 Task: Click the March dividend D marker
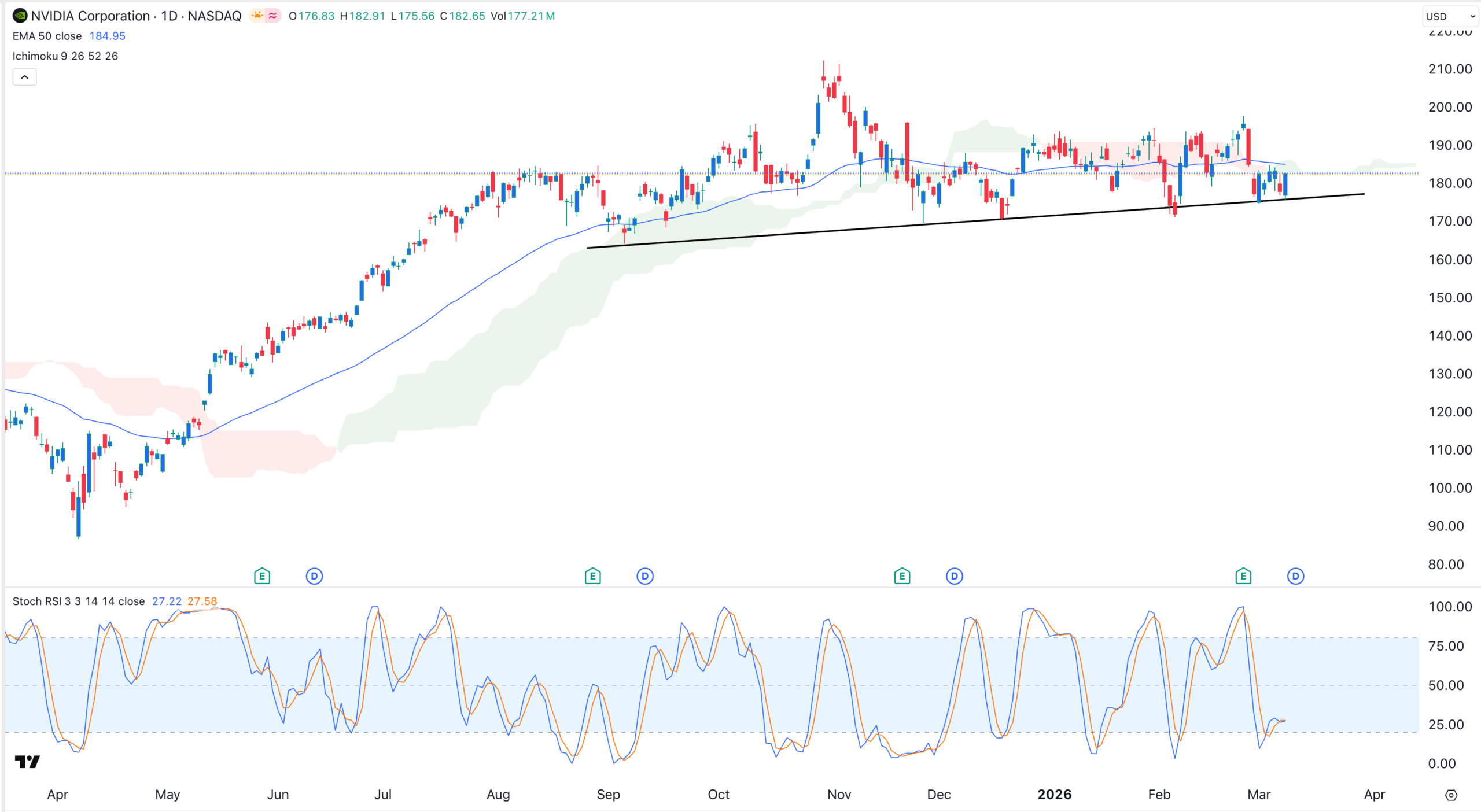[1296, 576]
